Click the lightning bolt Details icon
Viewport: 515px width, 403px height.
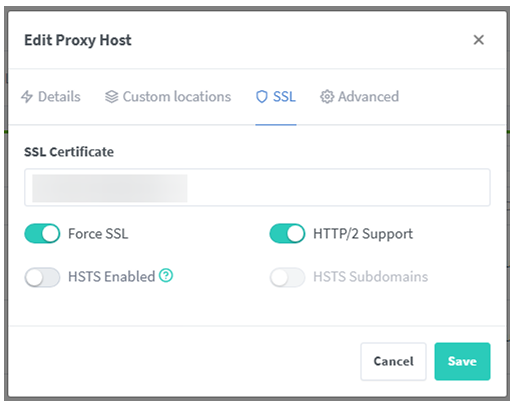coord(27,97)
